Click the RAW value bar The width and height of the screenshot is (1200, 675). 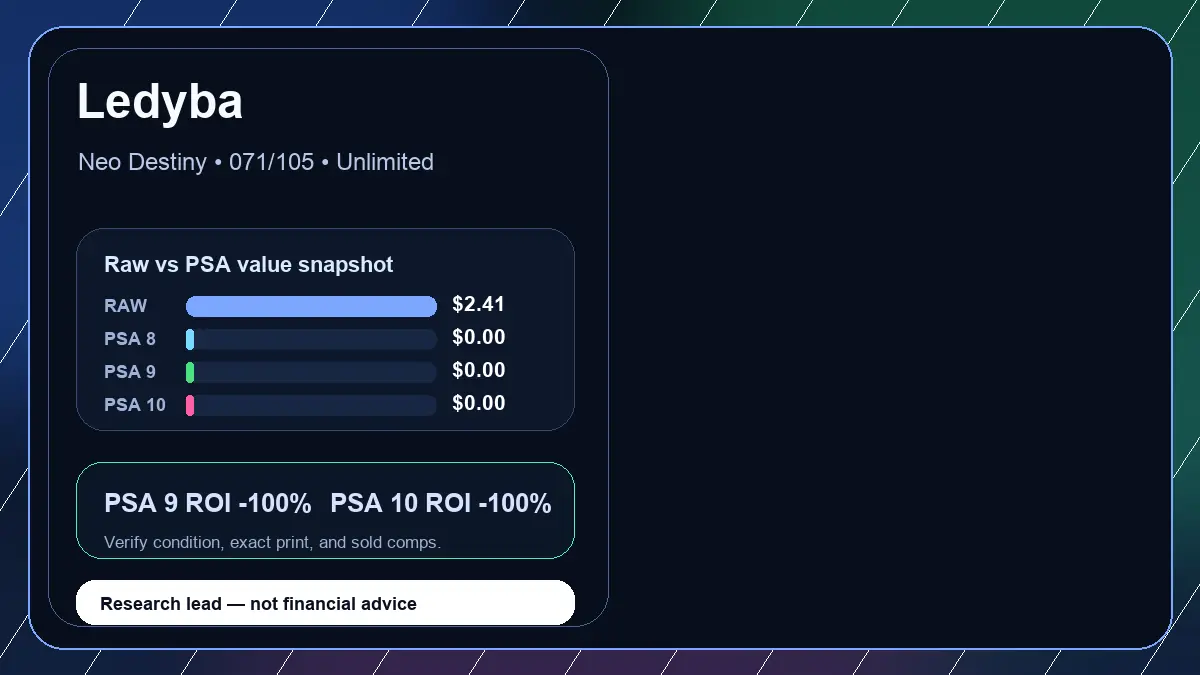click(311, 306)
